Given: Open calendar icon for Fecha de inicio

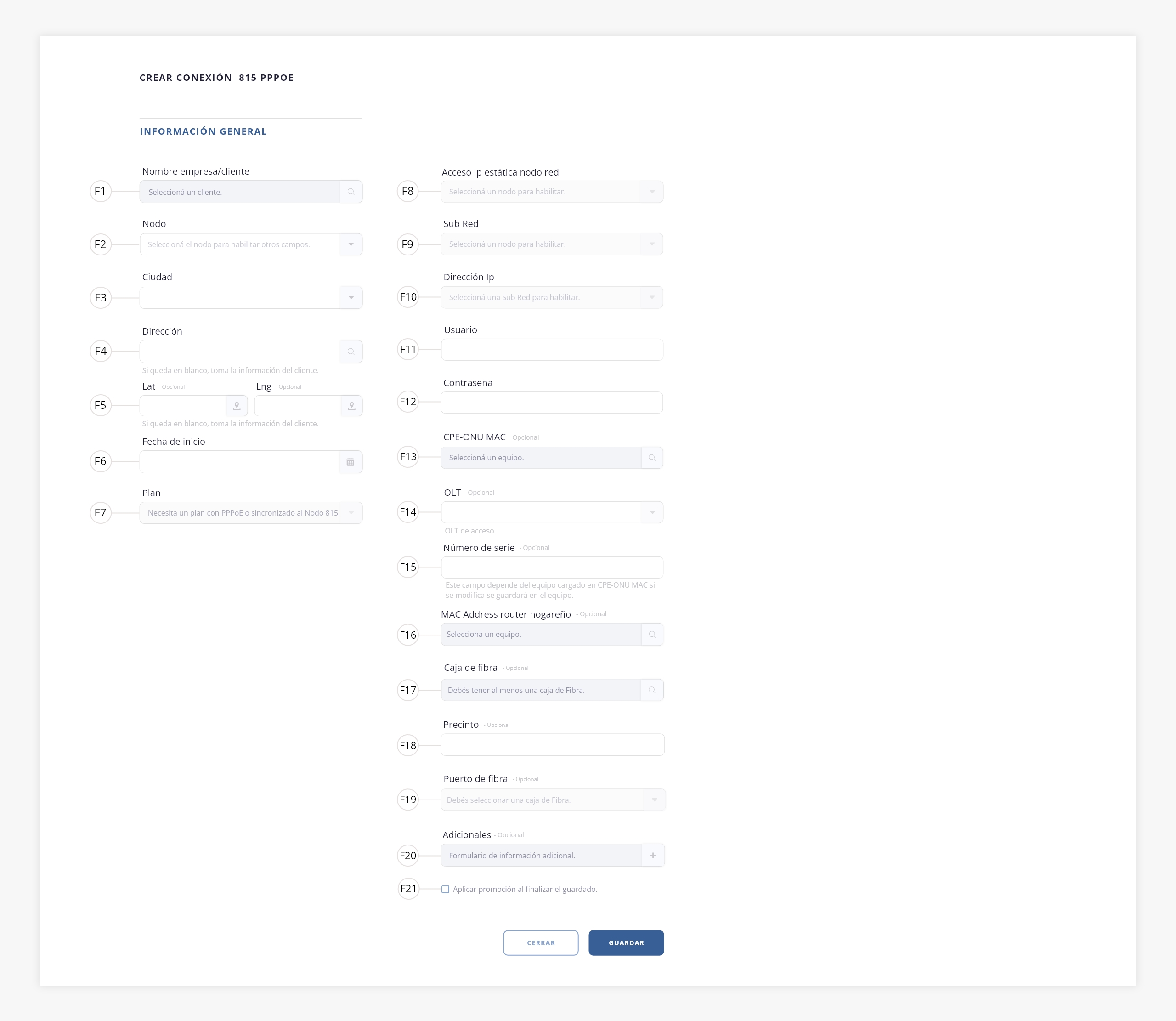Looking at the screenshot, I should (x=351, y=462).
